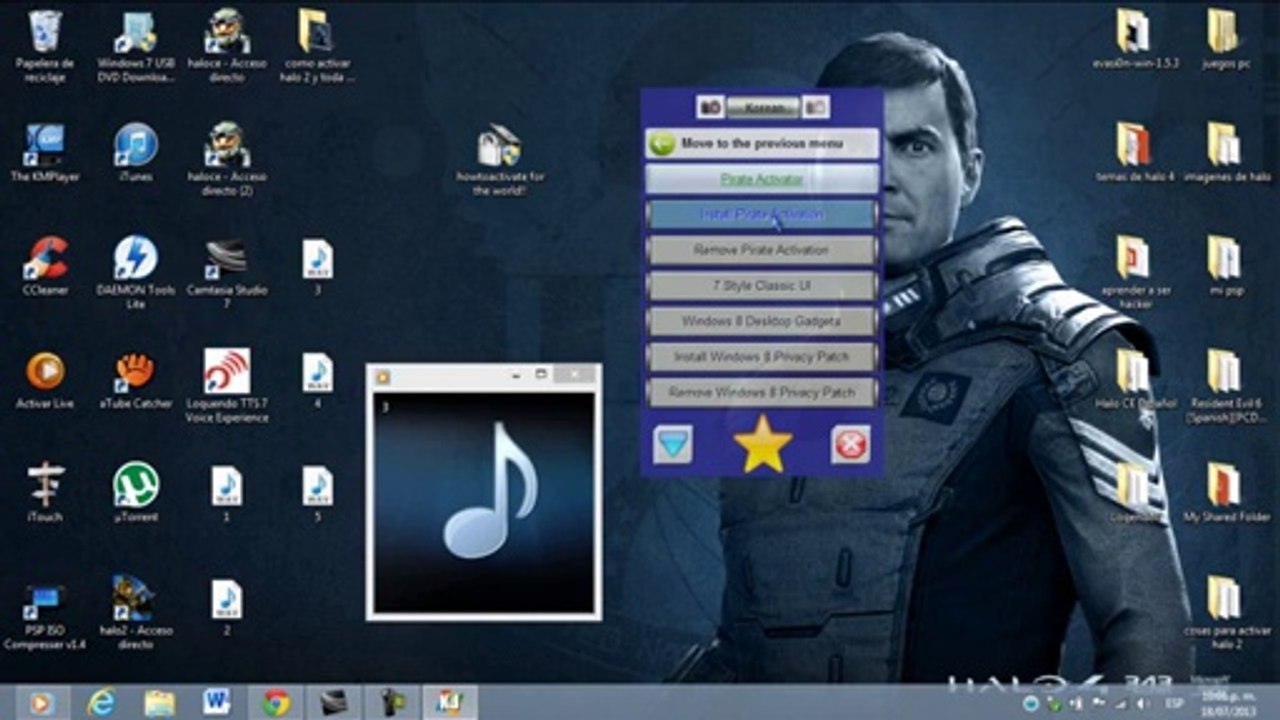Open the Korean language dropdown

click(763, 107)
